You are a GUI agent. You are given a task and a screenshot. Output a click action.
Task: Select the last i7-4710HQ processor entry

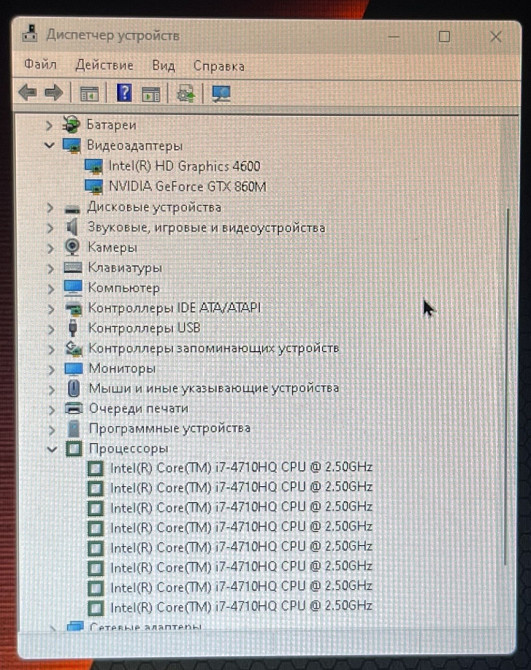tap(241, 607)
